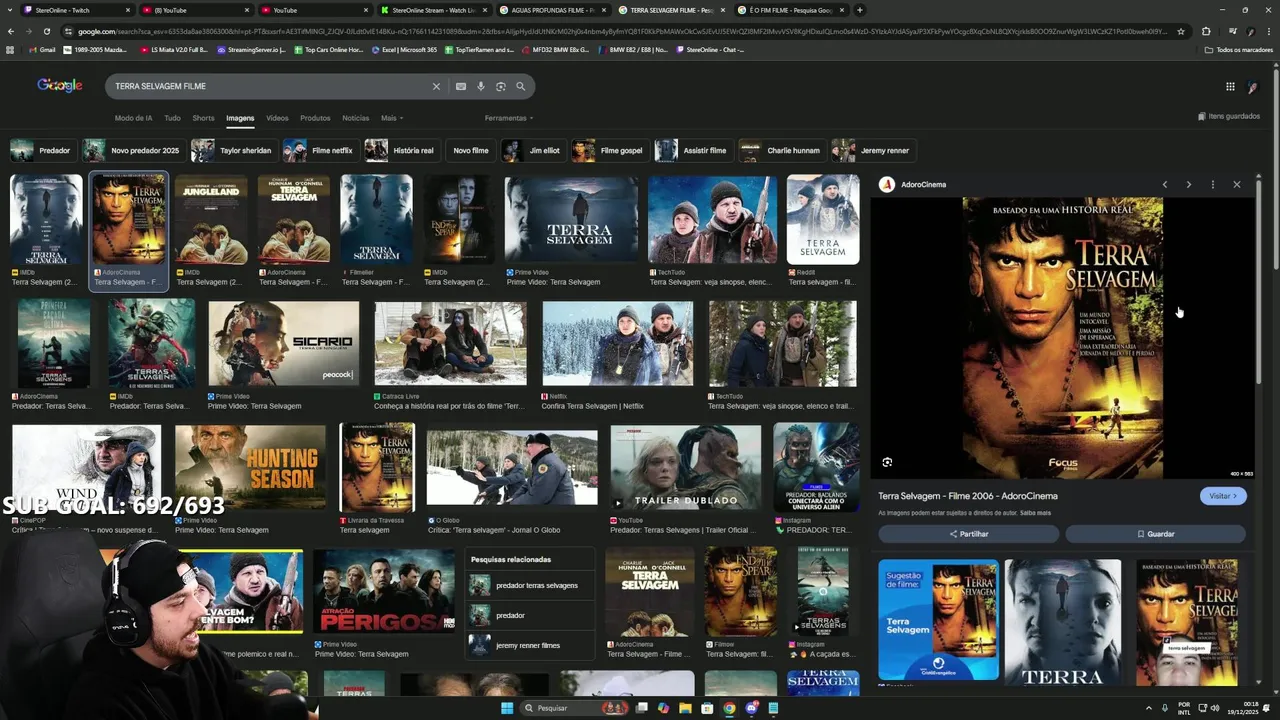Go to the Google logo homepage
Viewport: 1280px width, 720px height.
click(x=60, y=85)
